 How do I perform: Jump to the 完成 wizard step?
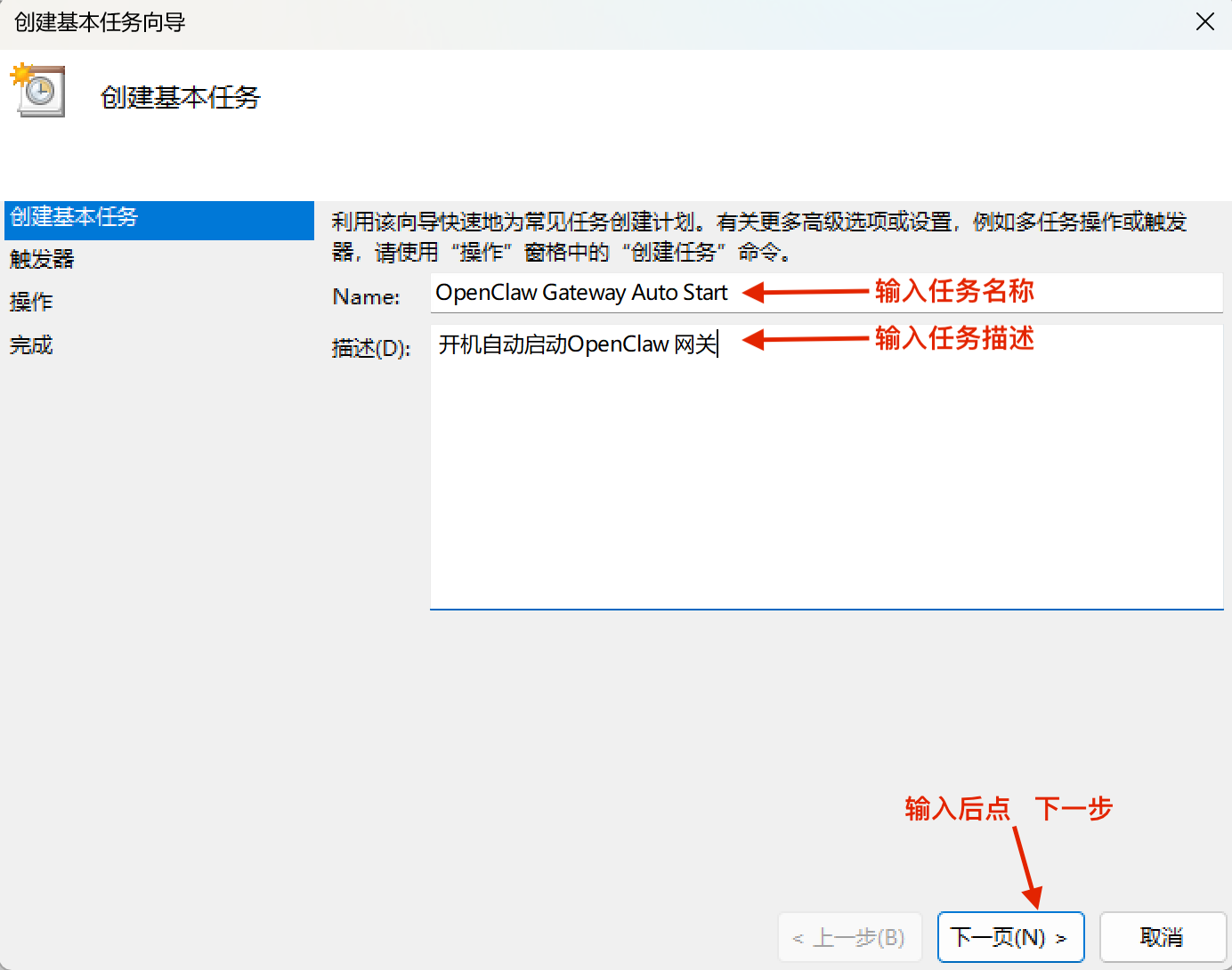click(31, 344)
